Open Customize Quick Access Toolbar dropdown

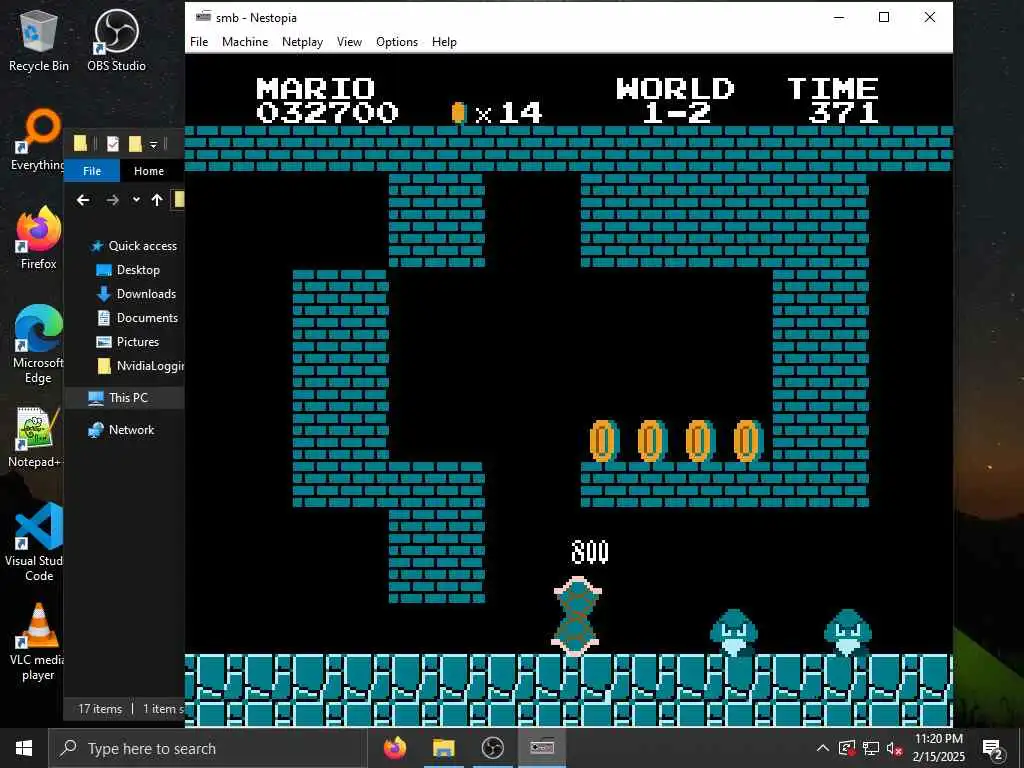pos(153,144)
